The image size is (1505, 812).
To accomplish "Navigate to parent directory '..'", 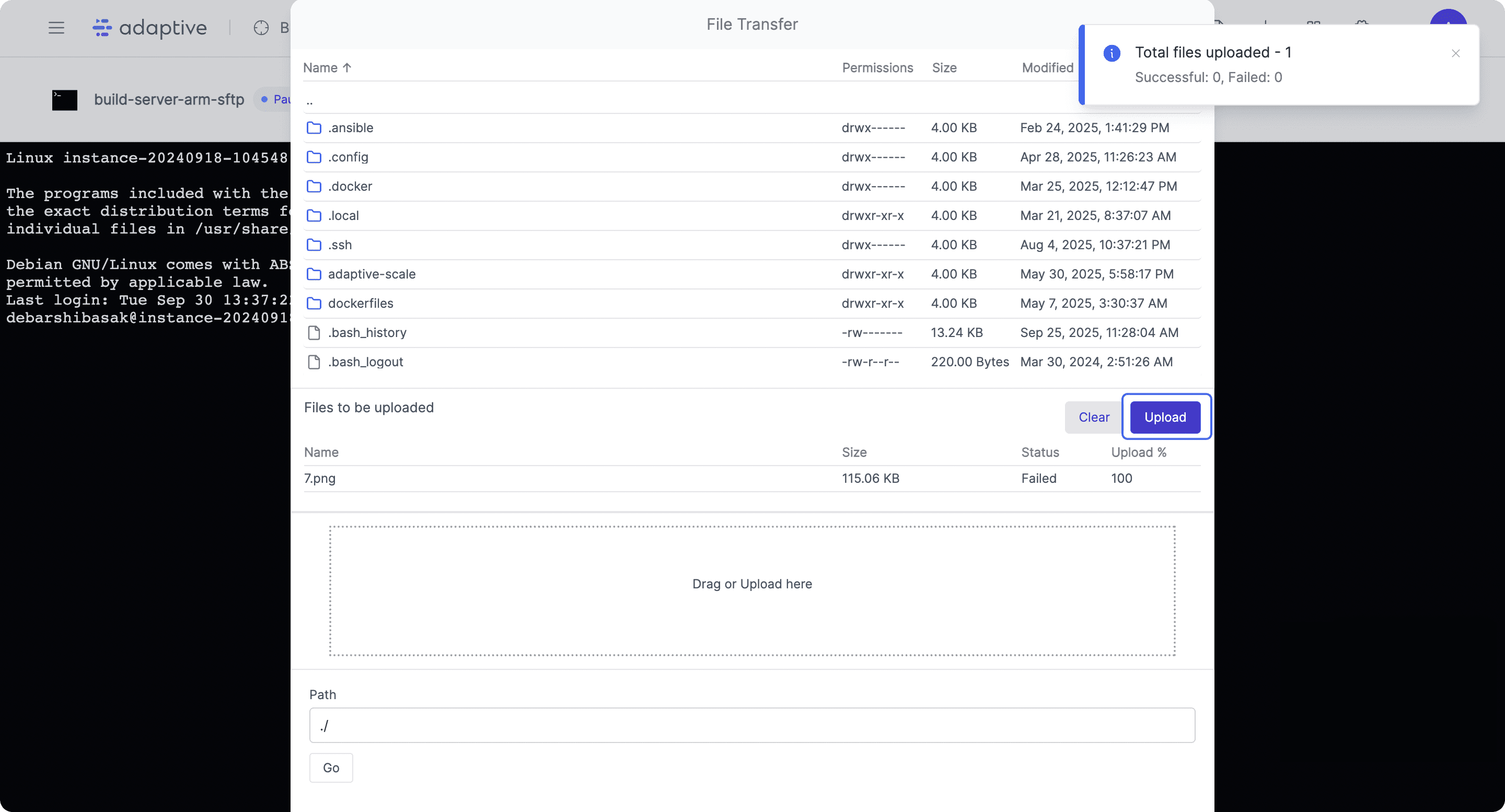I will (310, 102).
